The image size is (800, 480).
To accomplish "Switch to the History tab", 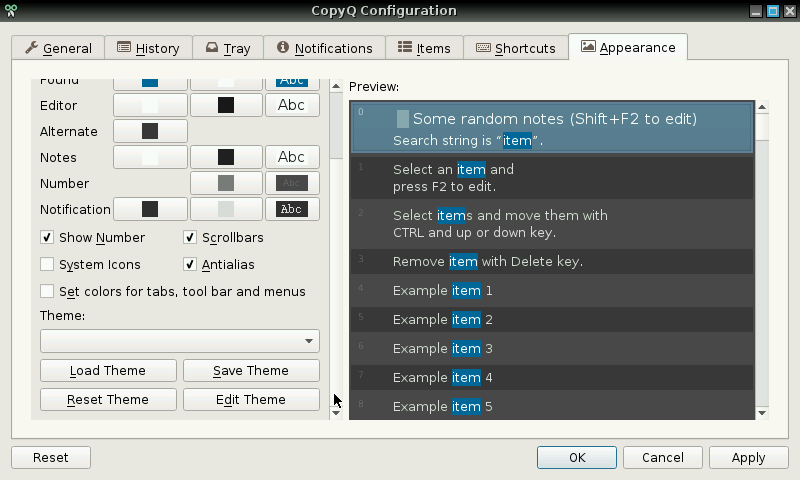I will point(148,48).
